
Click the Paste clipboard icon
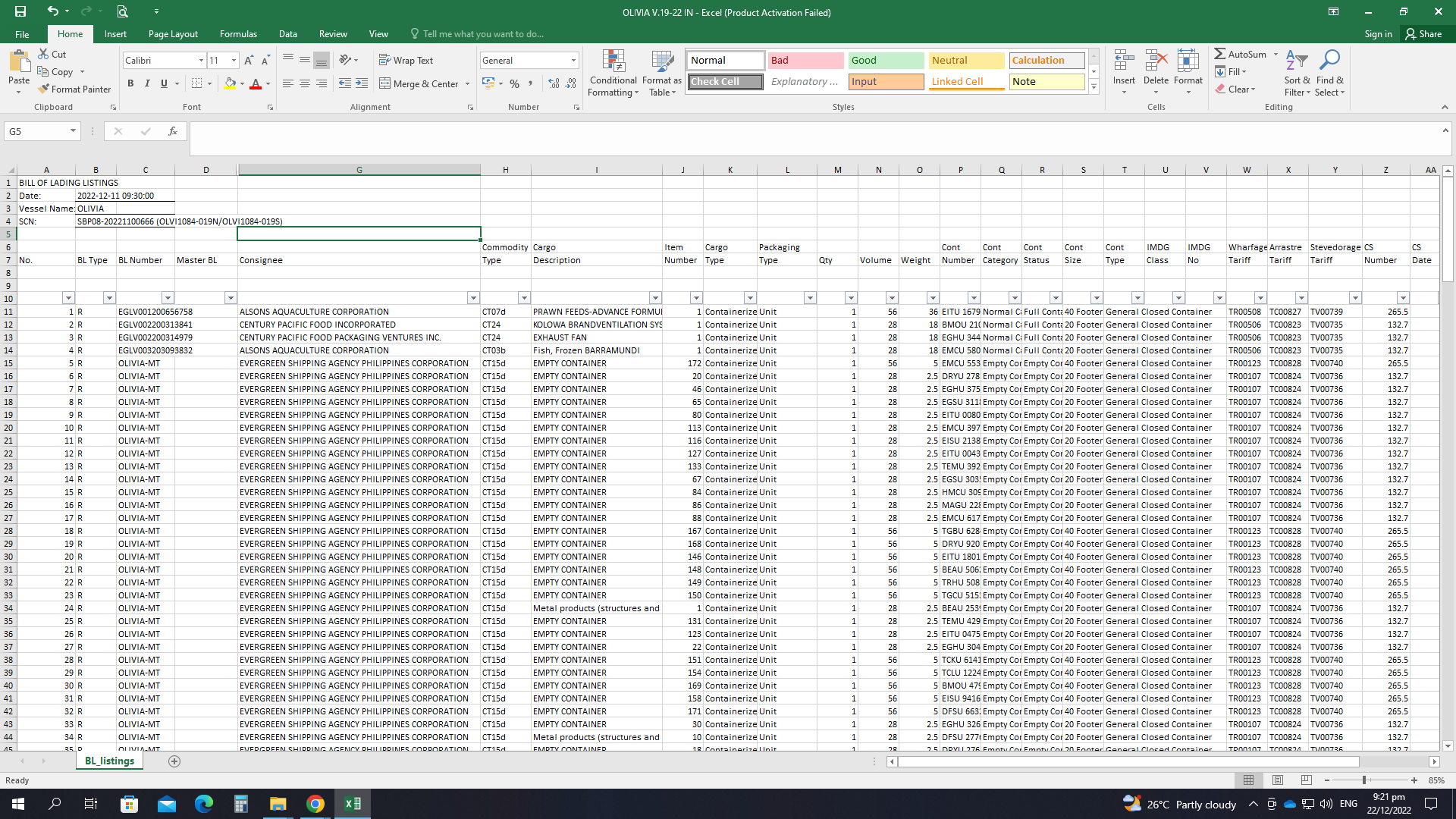click(x=19, y=62)
